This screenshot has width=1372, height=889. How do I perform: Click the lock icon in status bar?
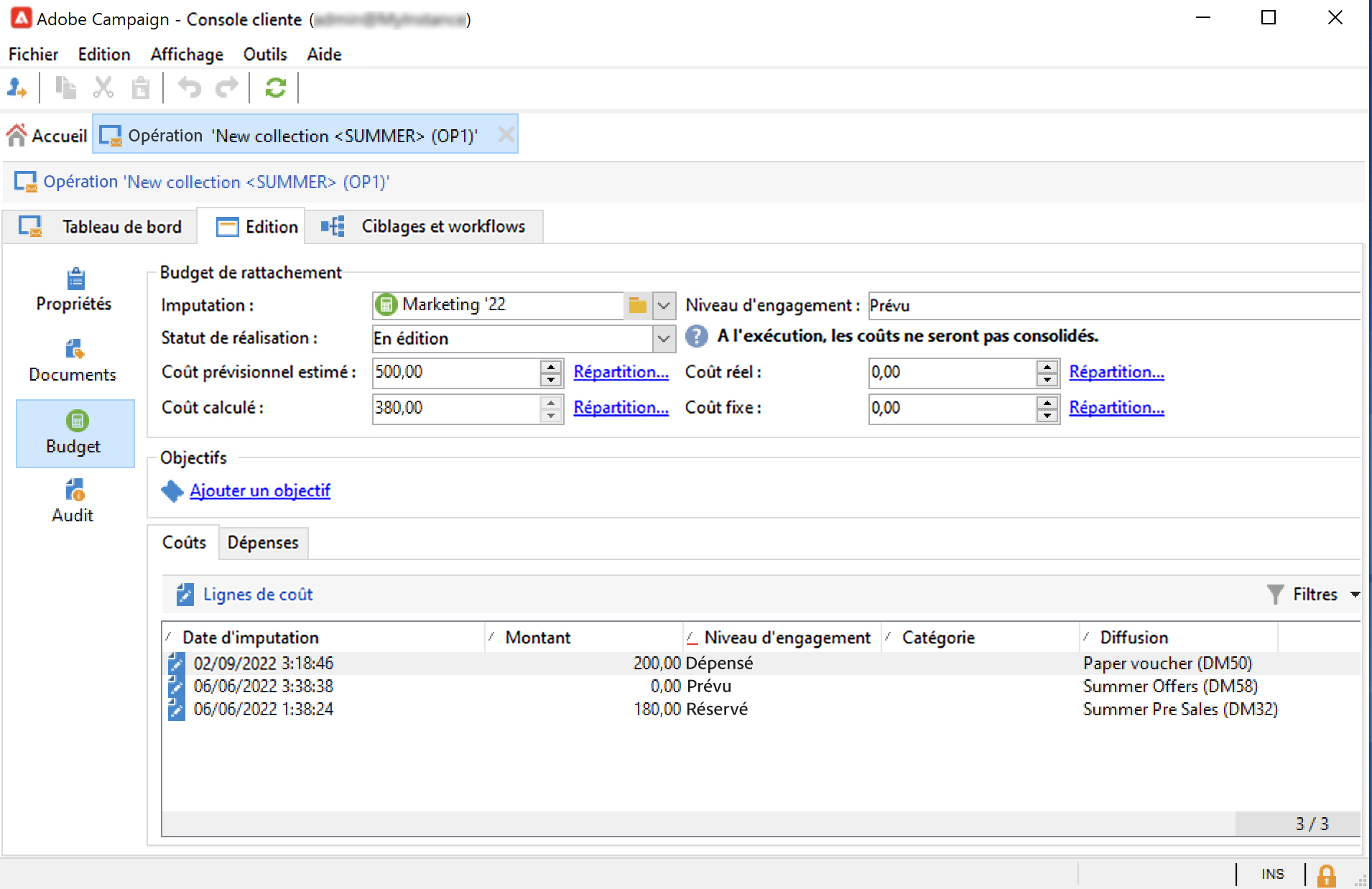click(1326, 875)
